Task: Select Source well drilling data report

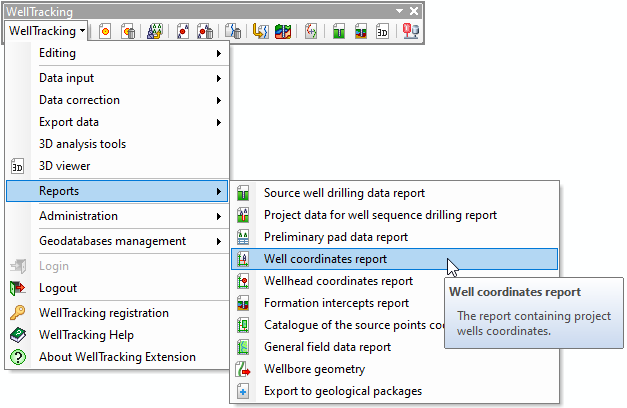Action: pos(394,193)
